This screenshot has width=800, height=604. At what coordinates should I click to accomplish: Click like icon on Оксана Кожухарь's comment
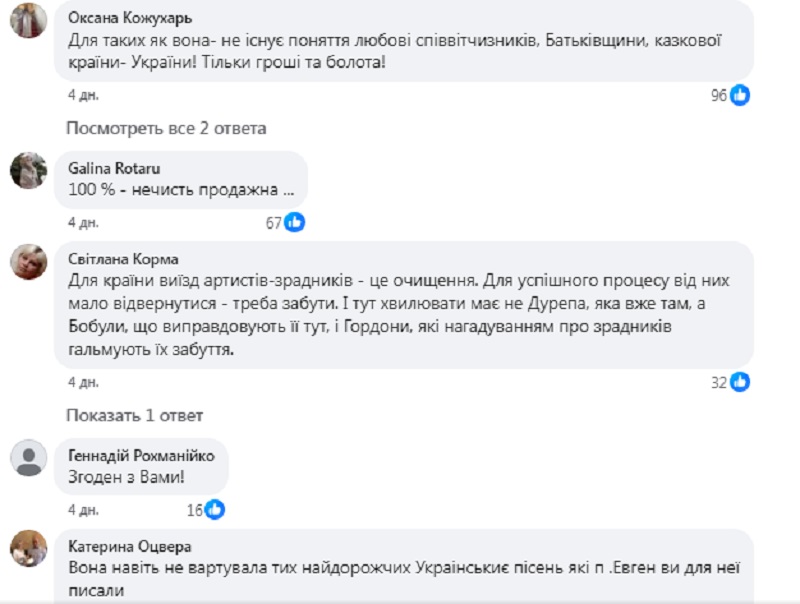point(740,95)
